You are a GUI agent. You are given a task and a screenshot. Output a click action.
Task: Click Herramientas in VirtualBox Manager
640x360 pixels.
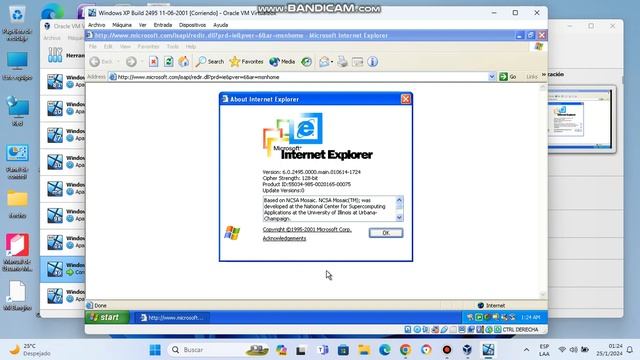coord(65,55)
